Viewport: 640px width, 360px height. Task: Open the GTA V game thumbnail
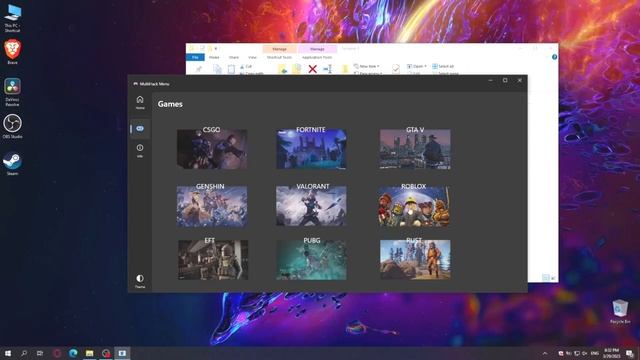click(x=415, y=149)
